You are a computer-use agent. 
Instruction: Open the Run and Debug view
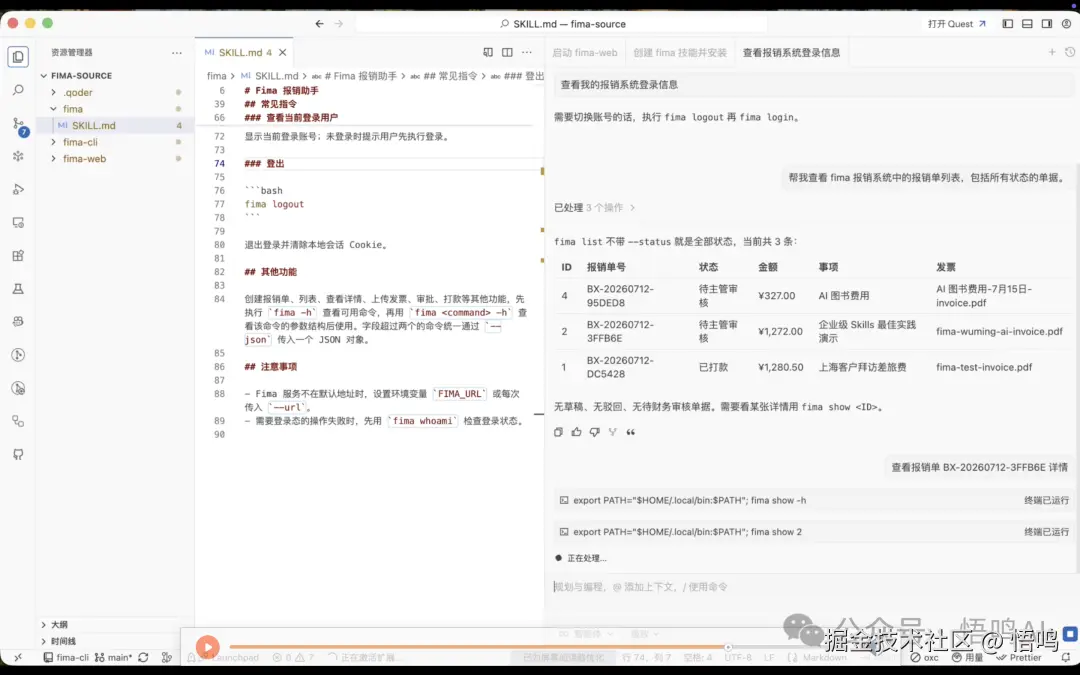(x=19, y=189)
